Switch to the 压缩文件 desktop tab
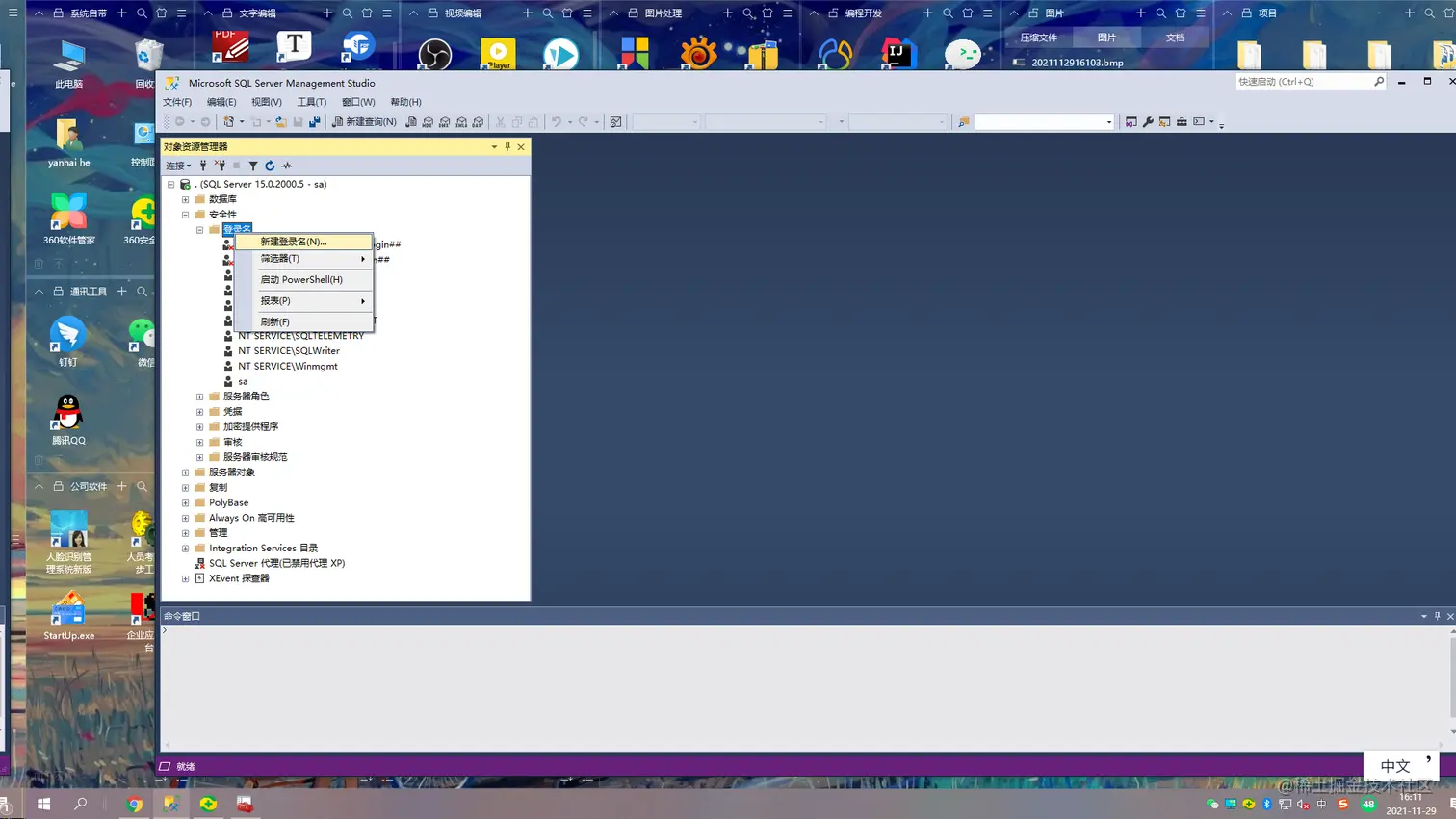The height and width of the screenshot is (819, 1456). pos(1039,38)
